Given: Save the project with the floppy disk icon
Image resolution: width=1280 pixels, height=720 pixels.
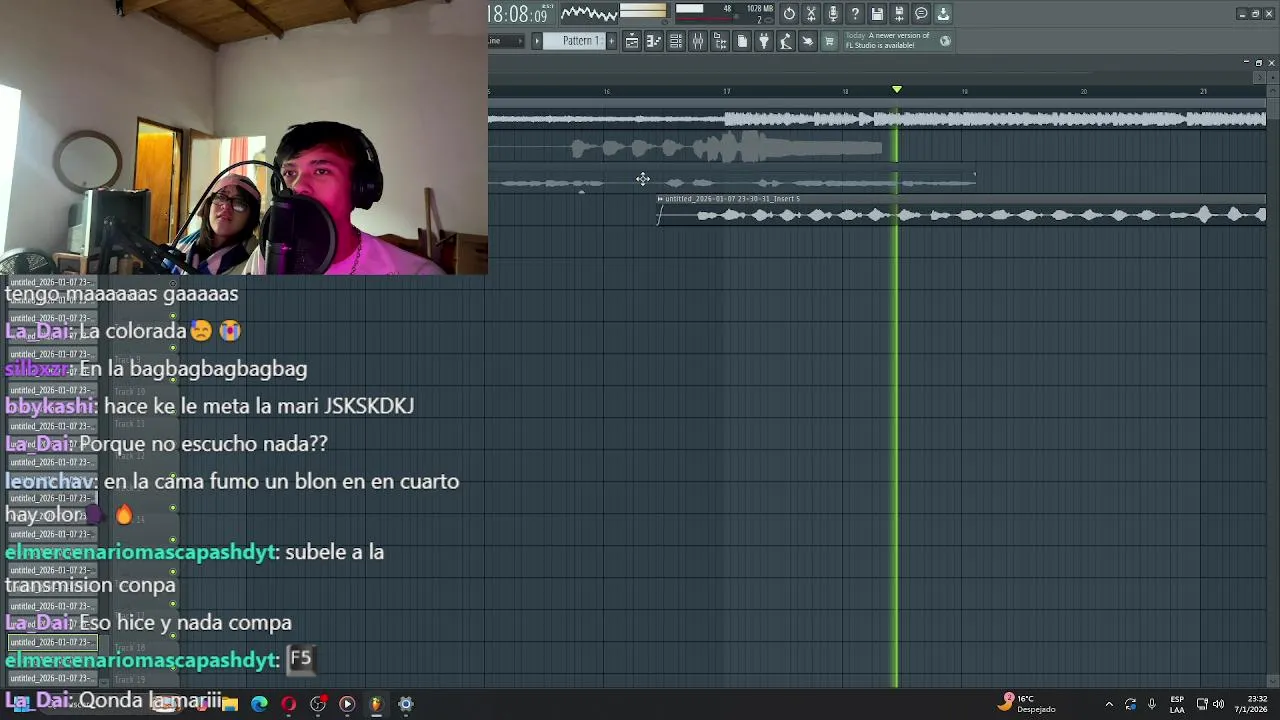Looking at the screenshot, I should coord(877,13).
